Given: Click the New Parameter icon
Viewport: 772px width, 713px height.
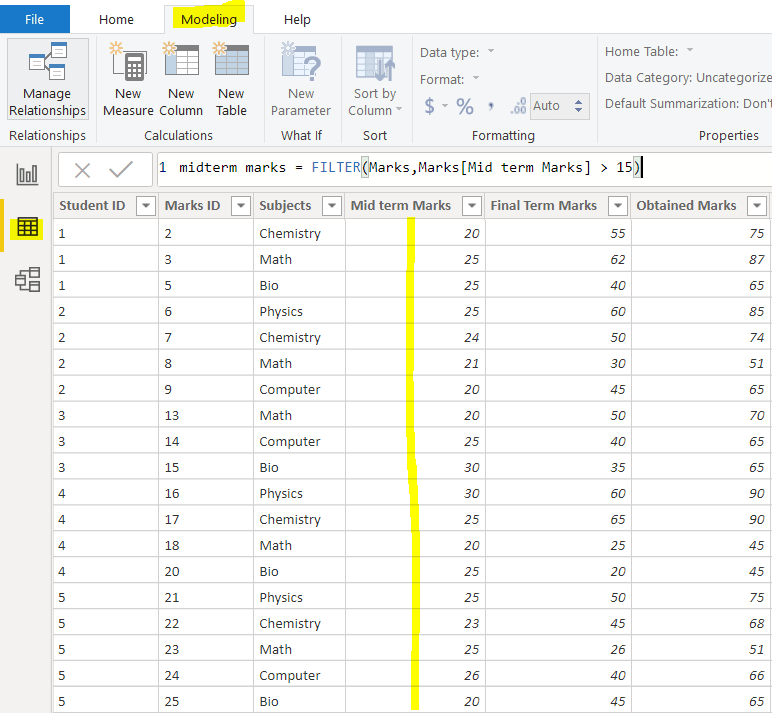Looking at the screenshot, I should tap(301, 62).
